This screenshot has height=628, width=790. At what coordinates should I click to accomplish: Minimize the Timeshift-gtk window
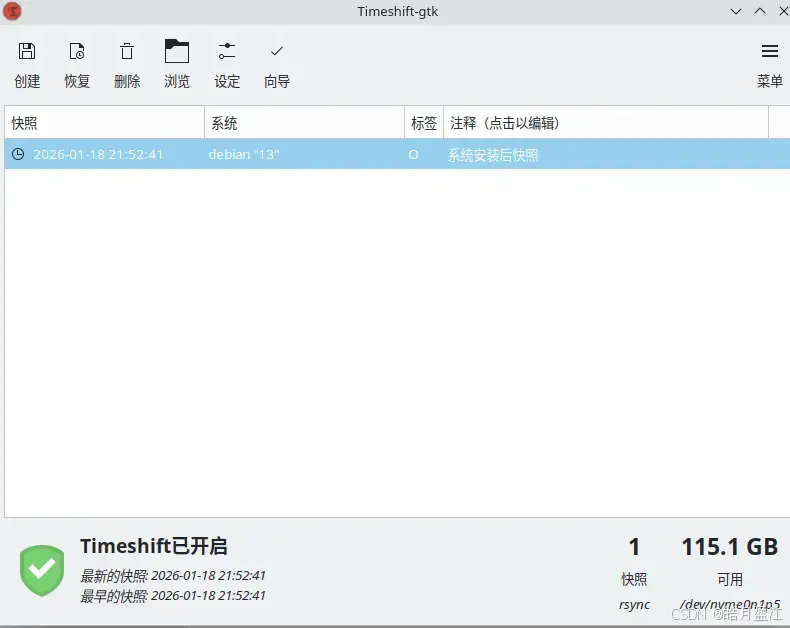click(x=736, y=12)
